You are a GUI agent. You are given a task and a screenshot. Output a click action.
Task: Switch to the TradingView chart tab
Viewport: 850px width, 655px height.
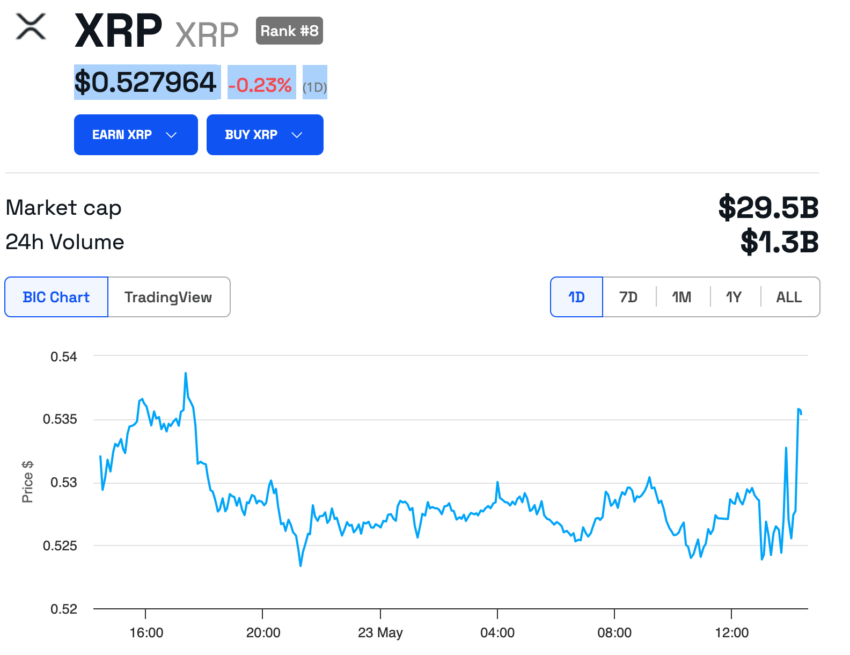coord(168,296)
